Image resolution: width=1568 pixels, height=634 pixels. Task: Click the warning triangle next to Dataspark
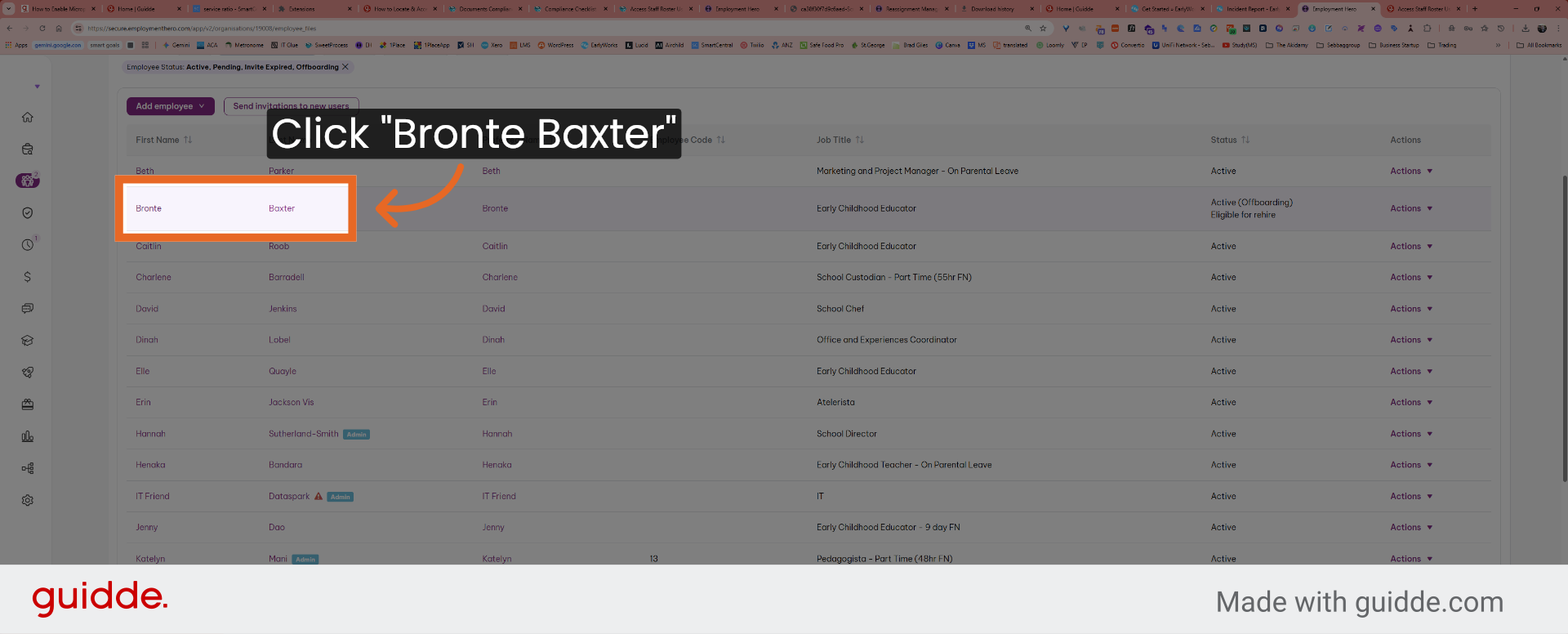(318, 496)
